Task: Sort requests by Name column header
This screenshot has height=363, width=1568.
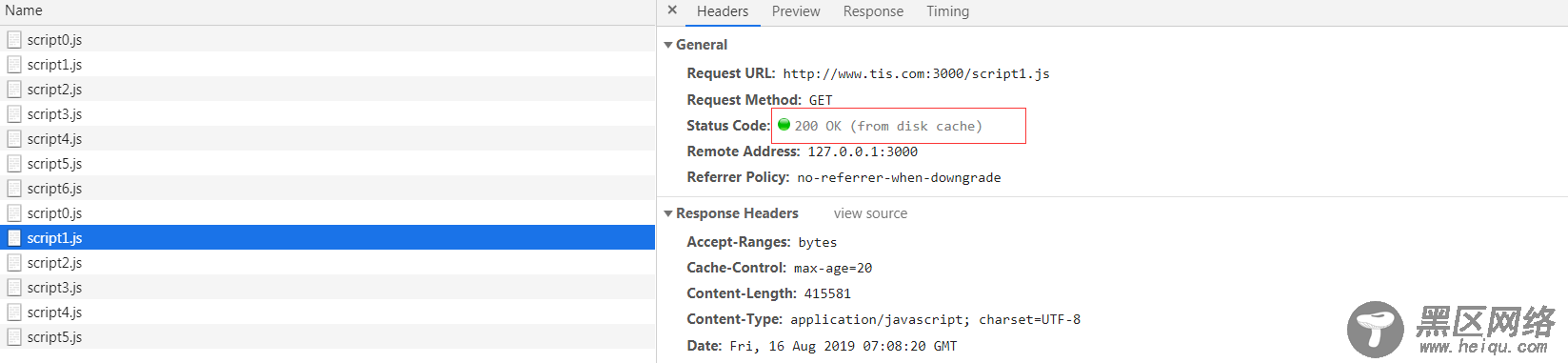Action: (24, 10)
